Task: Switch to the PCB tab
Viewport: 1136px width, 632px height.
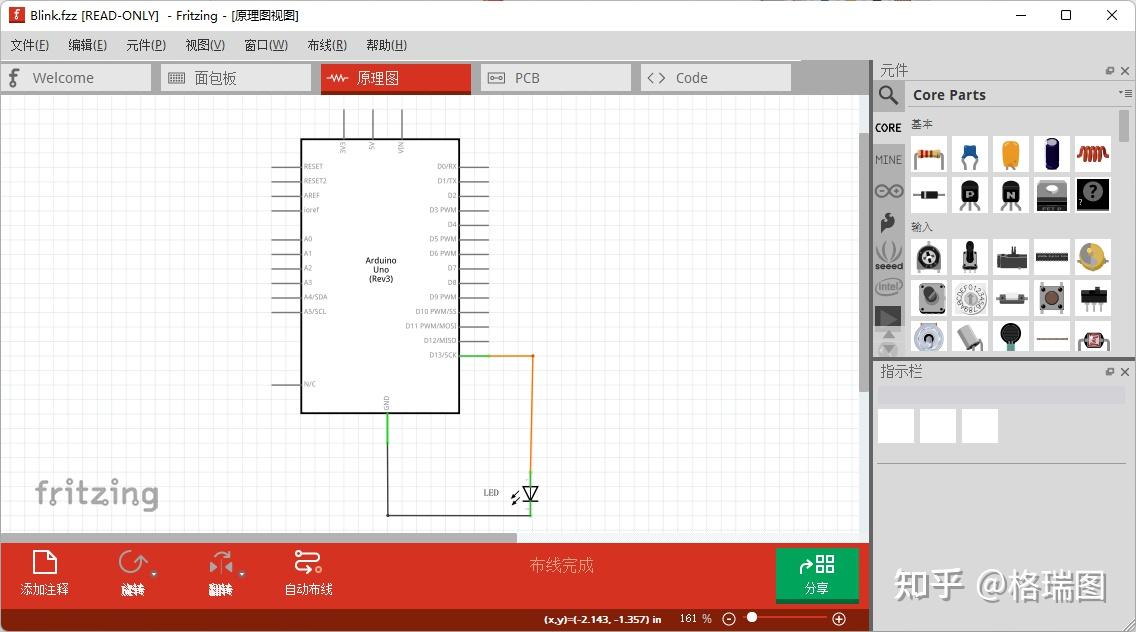Action: (x=556, y=77)
